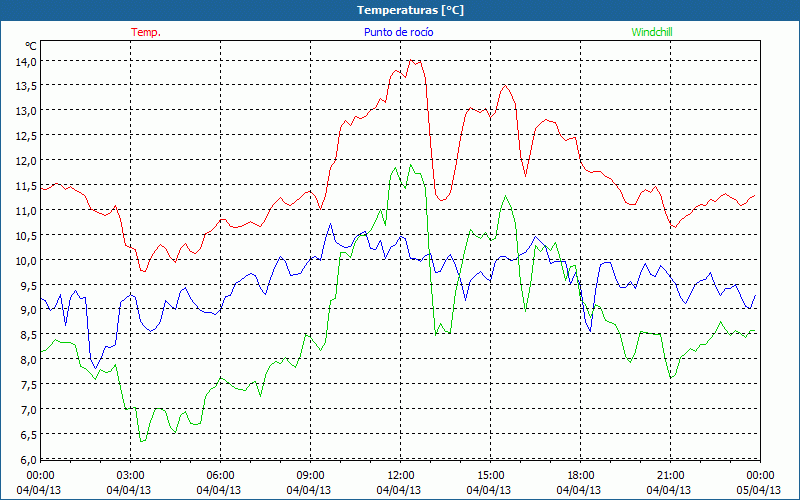The image size is (800, 500).
Task: Click the 8,0 y-axis value
Action: (29, 360)
